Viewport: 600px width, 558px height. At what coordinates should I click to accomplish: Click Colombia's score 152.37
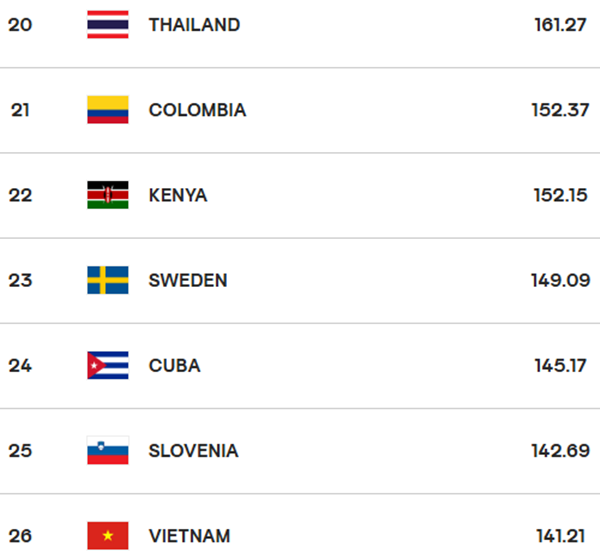560,110
